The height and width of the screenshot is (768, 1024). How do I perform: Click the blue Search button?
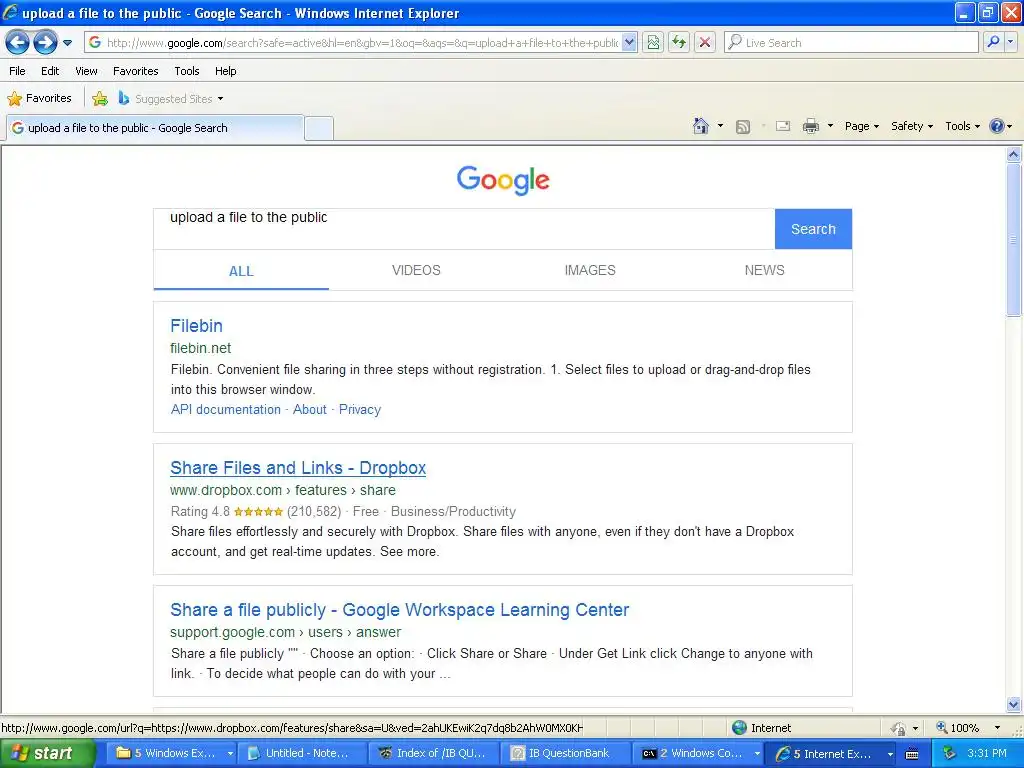coord(813,229)
